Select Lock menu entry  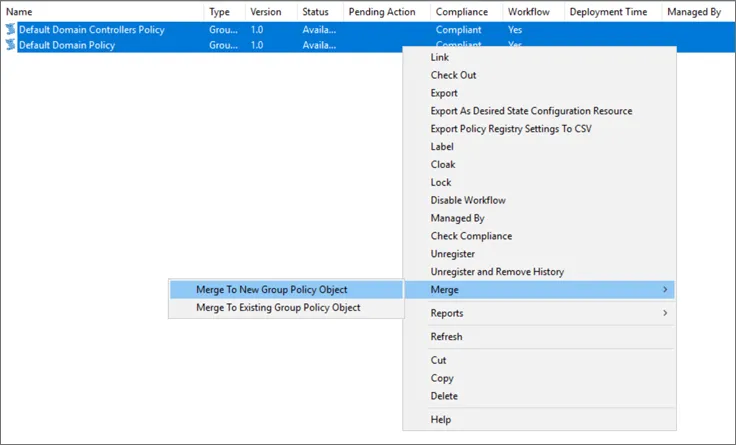[x=441, y=182]
